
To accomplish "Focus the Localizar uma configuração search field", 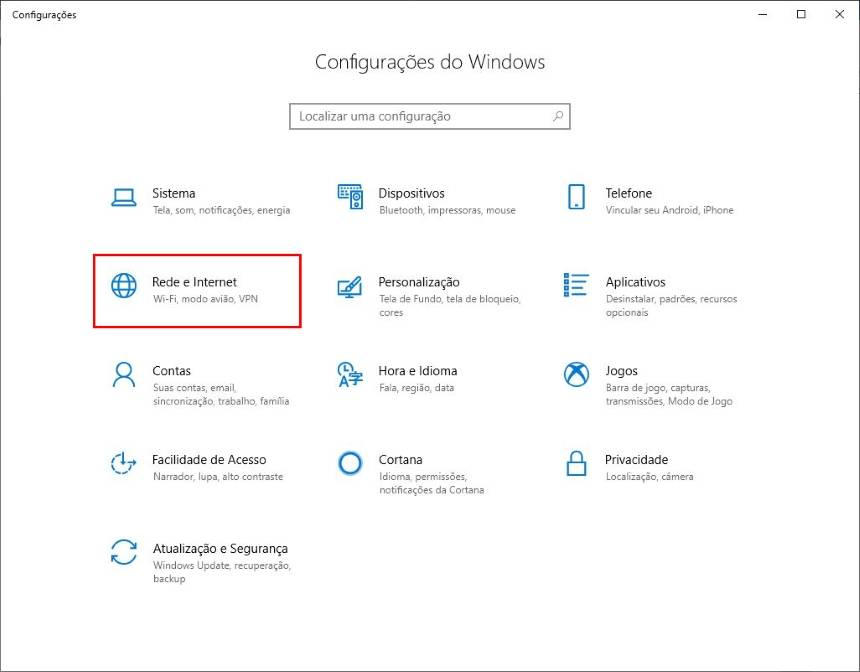I will coord(430,116).
